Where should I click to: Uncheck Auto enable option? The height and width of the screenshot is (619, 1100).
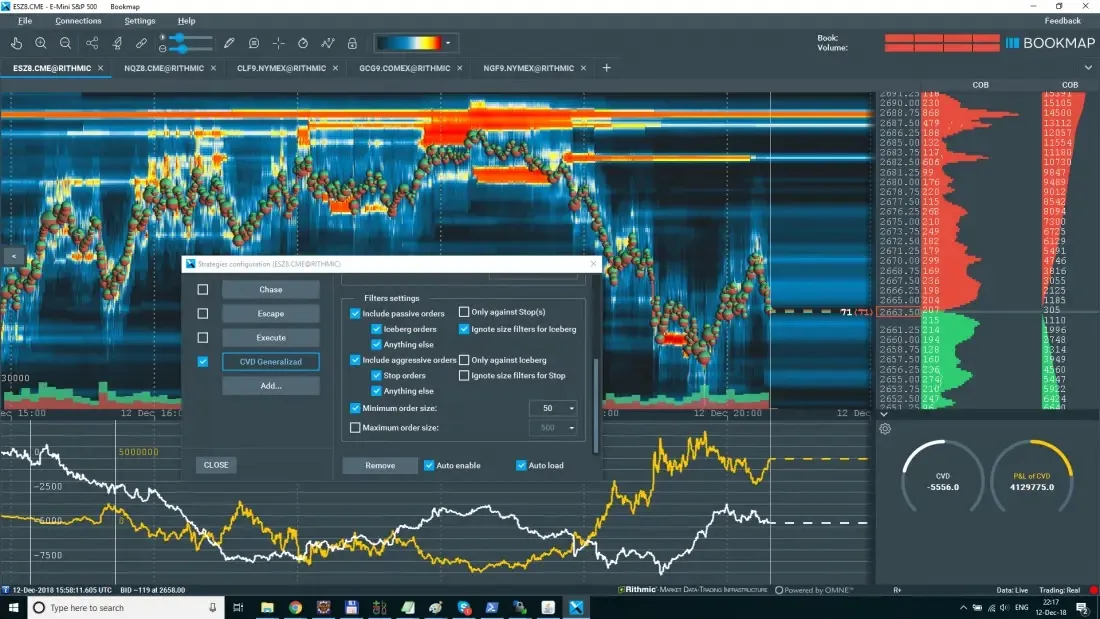[429, 465]
